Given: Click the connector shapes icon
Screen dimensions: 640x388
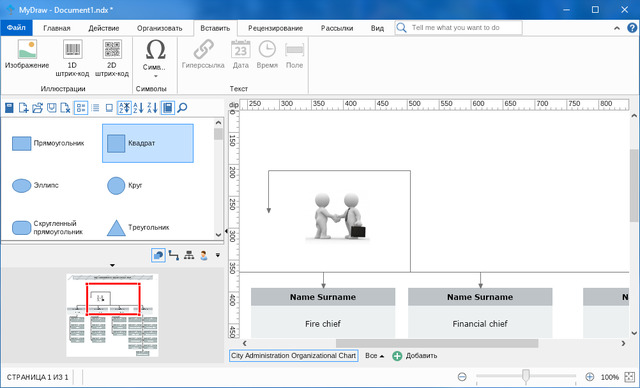Looking at the screenshot, I should coord(174,255).
